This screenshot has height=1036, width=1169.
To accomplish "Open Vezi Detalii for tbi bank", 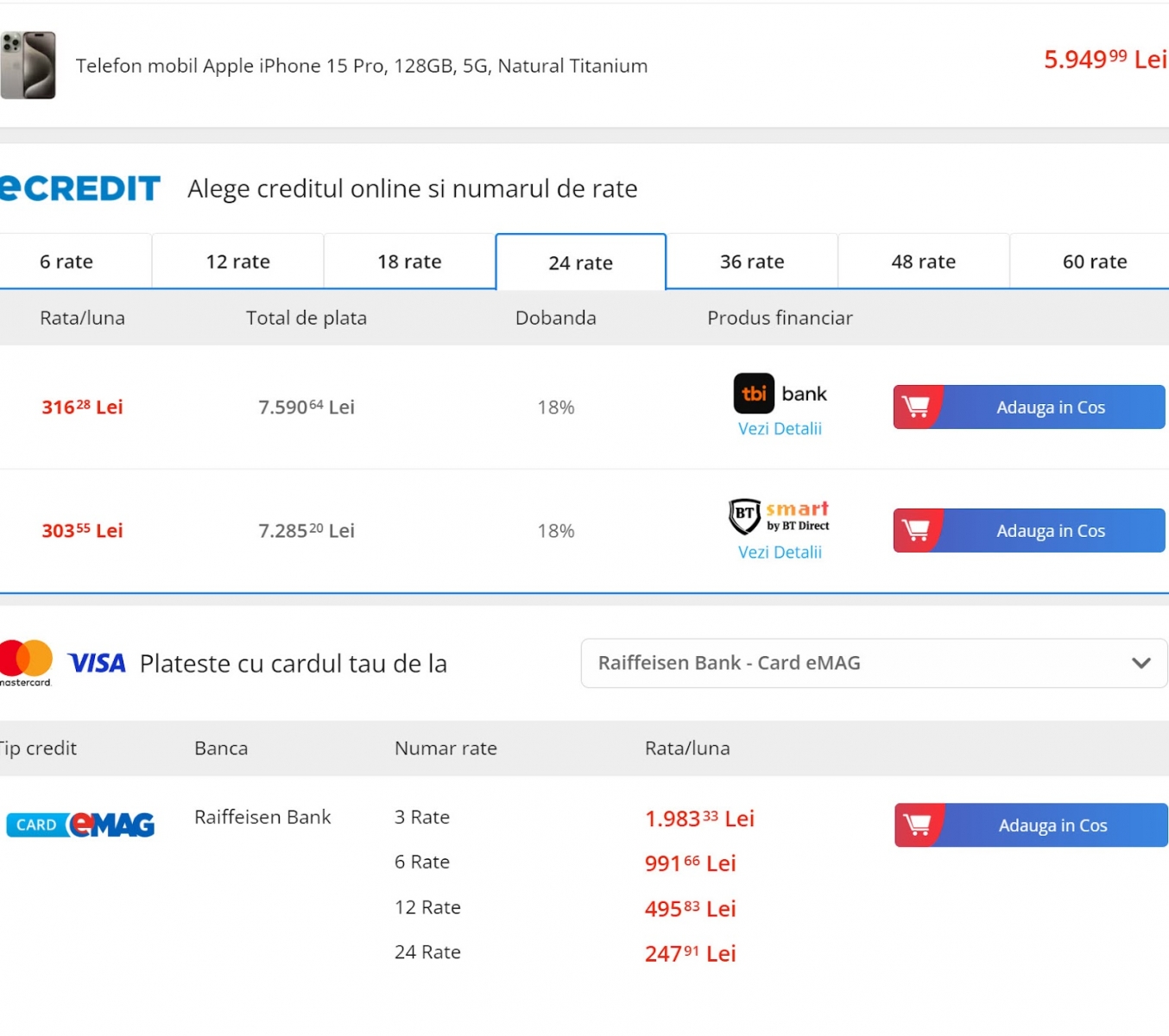I will tap(780, 429).
